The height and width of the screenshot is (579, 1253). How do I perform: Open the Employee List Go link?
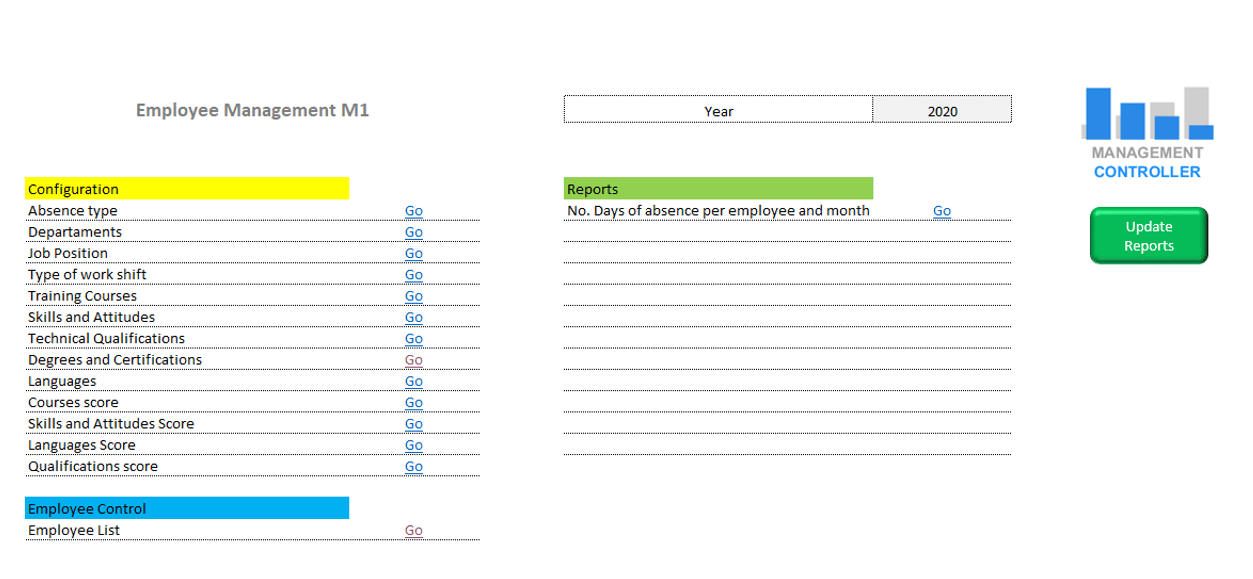(x=413, y=531)
